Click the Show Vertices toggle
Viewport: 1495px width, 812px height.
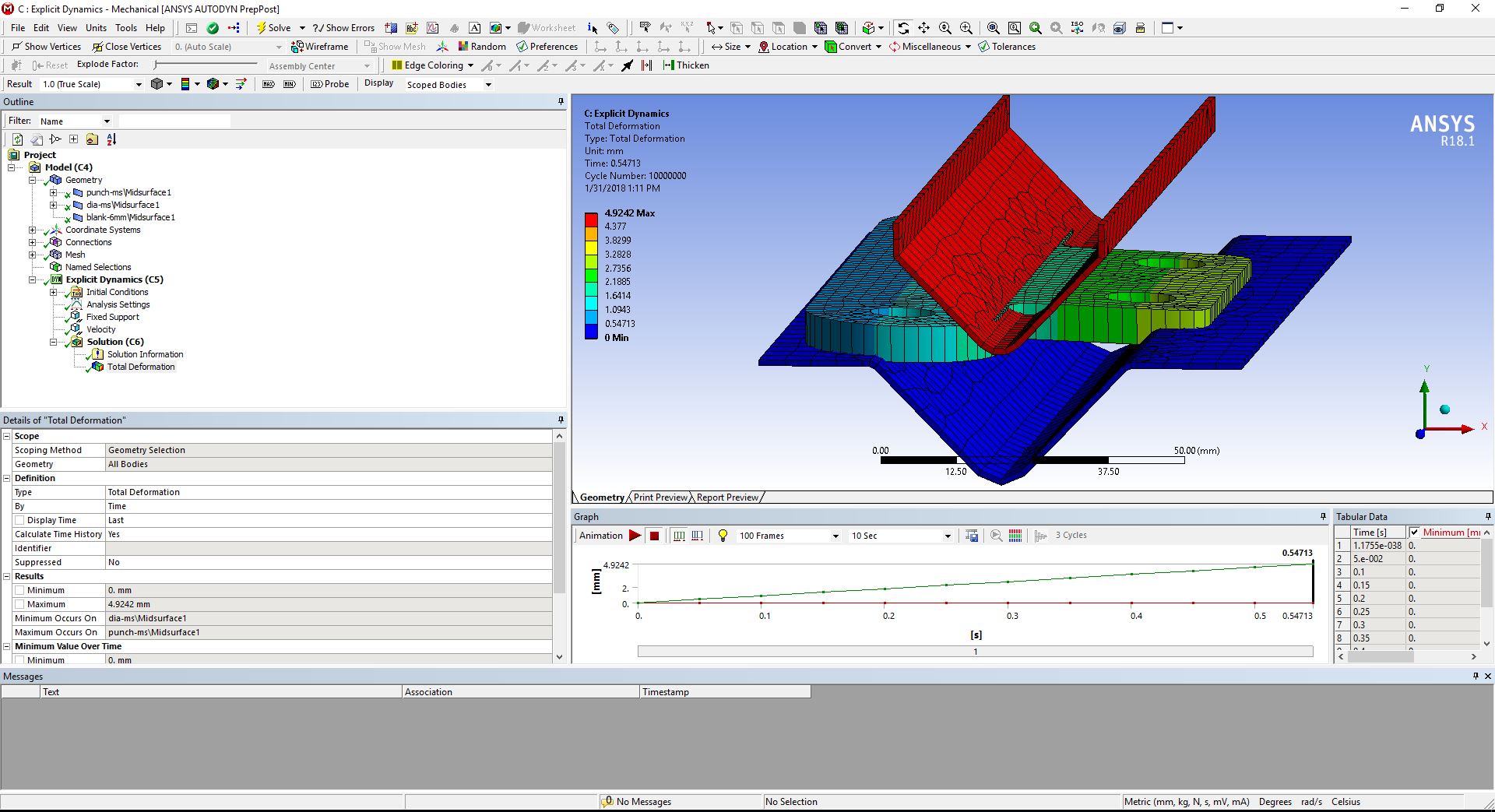(46, 47)
